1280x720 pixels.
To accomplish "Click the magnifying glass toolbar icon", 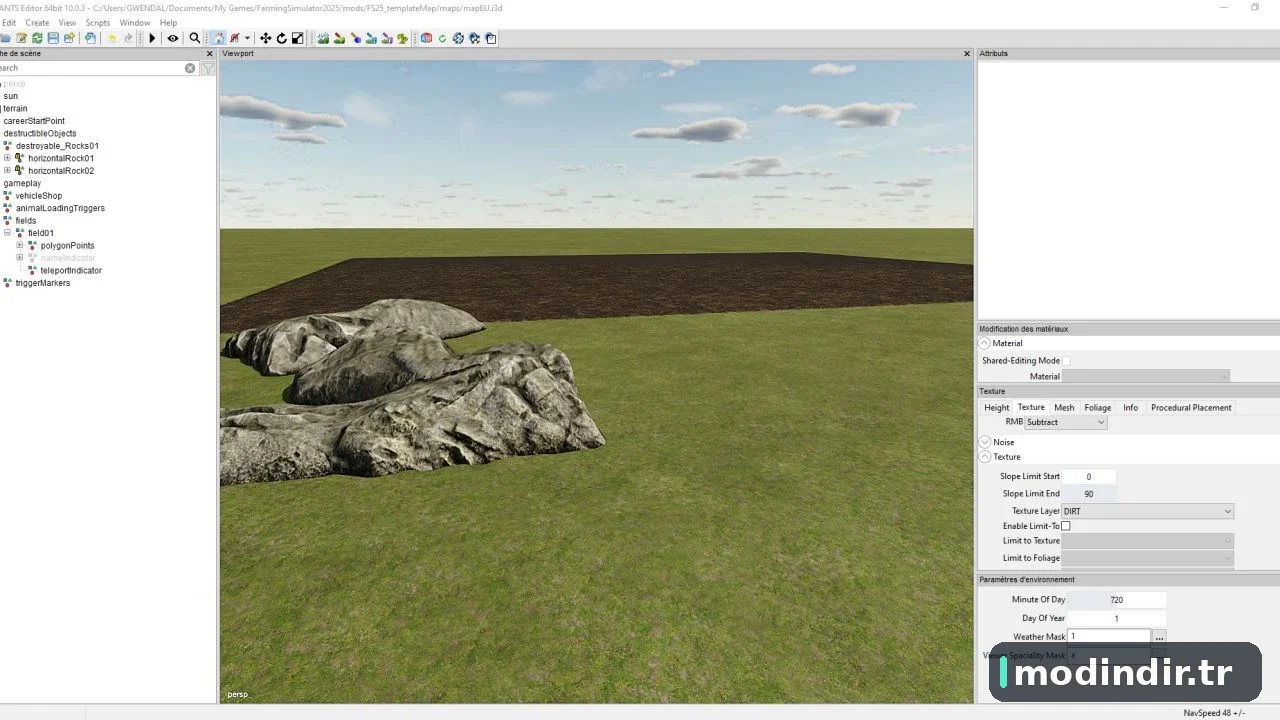I will click(195, 38).
